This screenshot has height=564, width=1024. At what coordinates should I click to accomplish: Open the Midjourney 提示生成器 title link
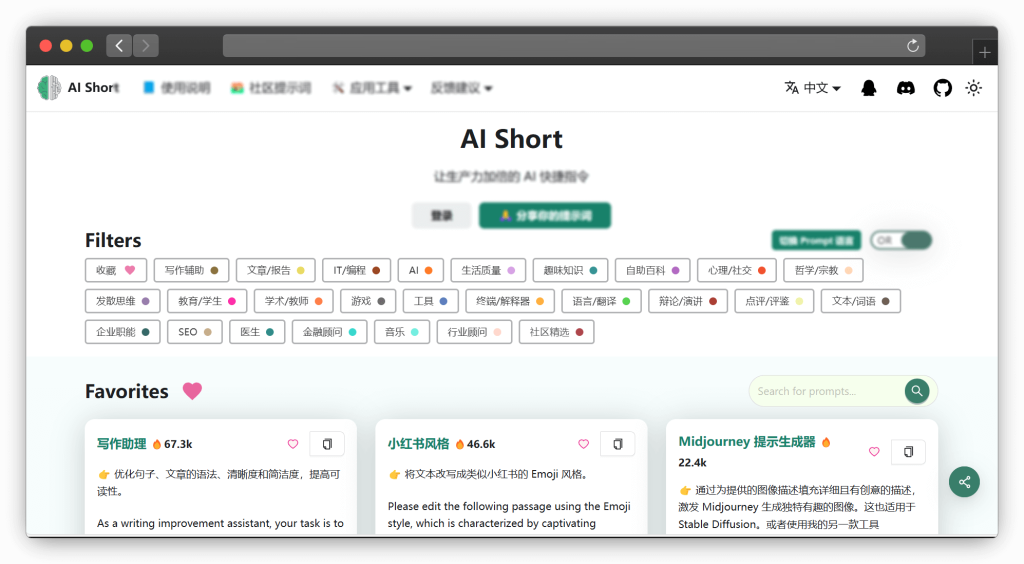[747, 442]
